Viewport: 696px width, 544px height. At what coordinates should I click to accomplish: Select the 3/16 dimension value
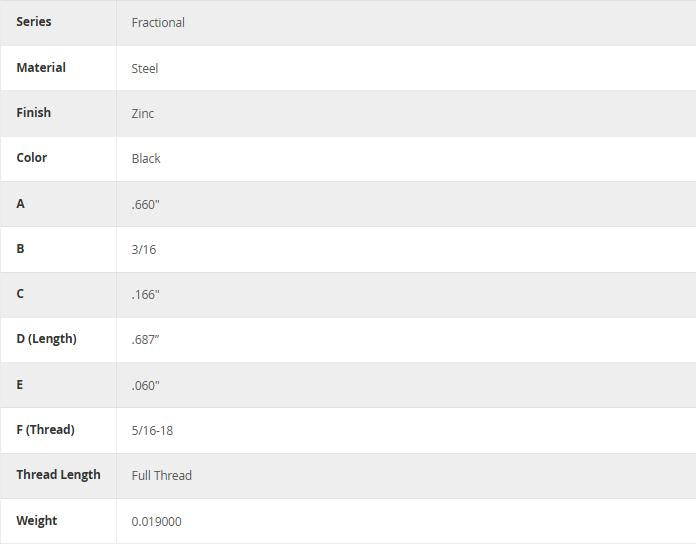pyautogui.click(x=144, y=250)
